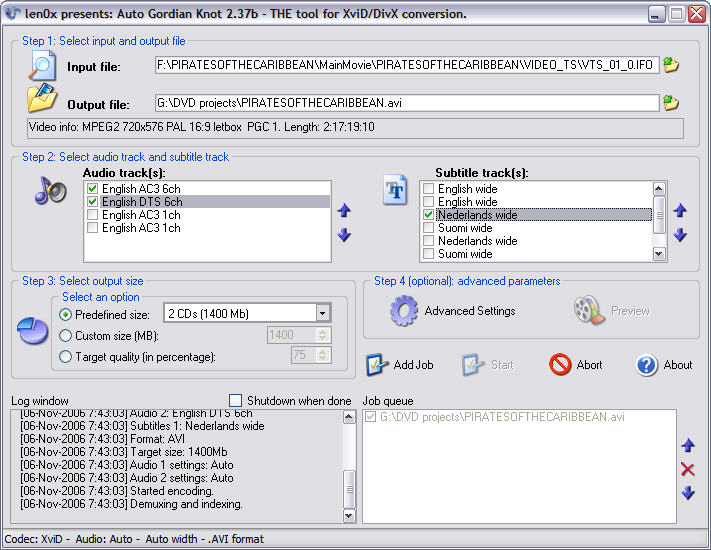Select Predefined size radio option
The image size is (711, 550).
click(66, 314)
